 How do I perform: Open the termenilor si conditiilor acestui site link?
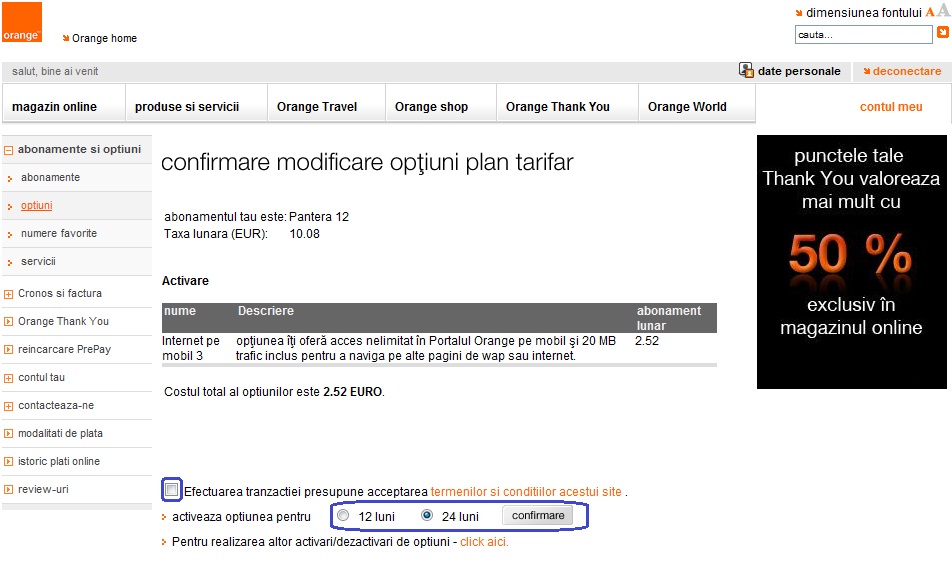click(526, 492)
